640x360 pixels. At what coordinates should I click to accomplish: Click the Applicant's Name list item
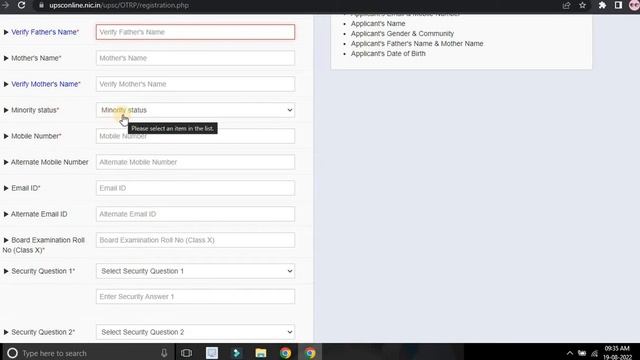point(378,24)
